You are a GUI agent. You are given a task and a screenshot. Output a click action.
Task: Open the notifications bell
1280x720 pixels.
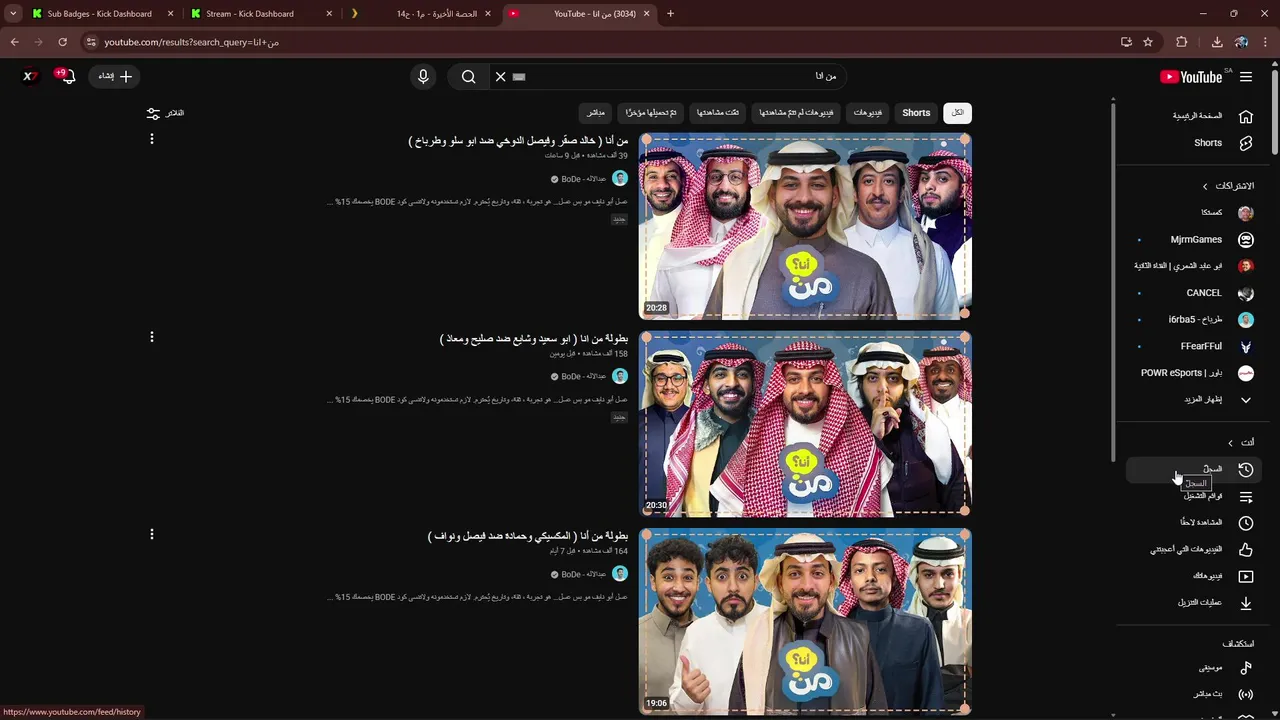67,77
